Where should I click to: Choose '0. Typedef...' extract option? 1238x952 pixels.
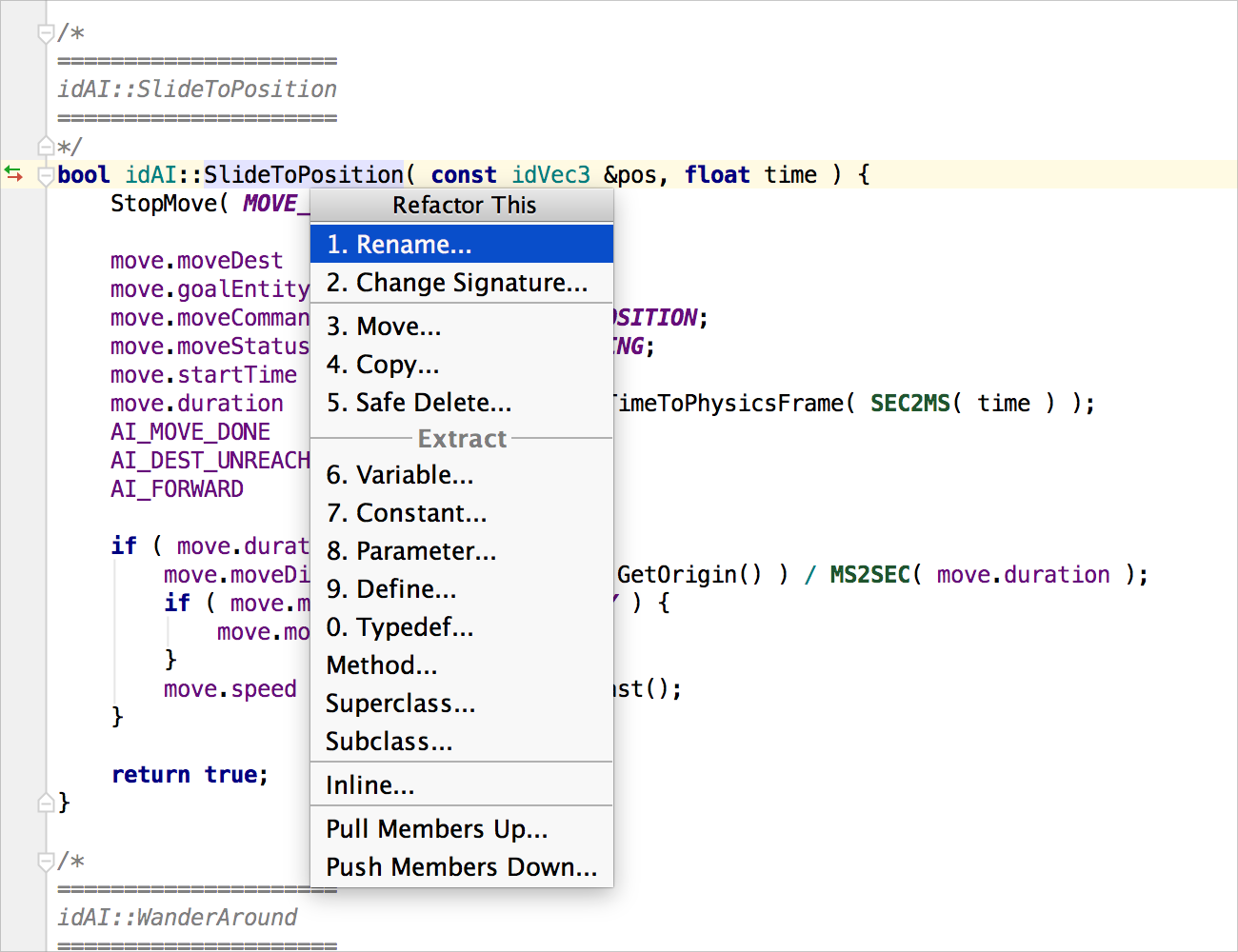462,627
